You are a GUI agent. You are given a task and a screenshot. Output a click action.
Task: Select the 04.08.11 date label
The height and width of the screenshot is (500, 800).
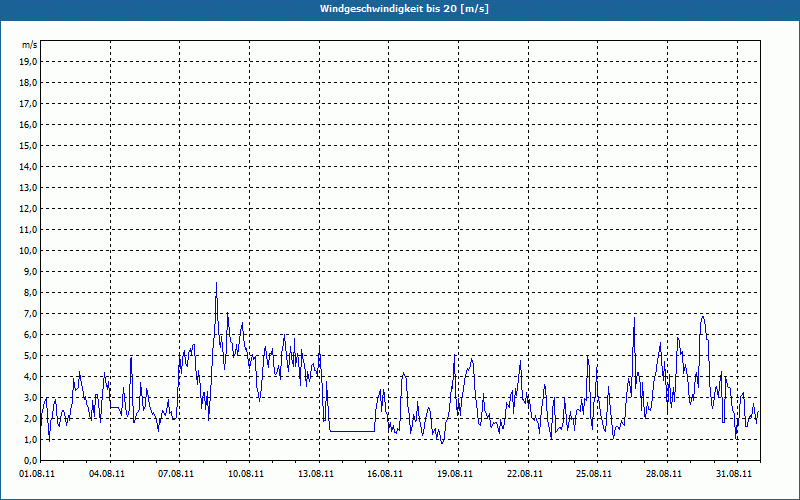pyautogui.click(x=107, y=473)
